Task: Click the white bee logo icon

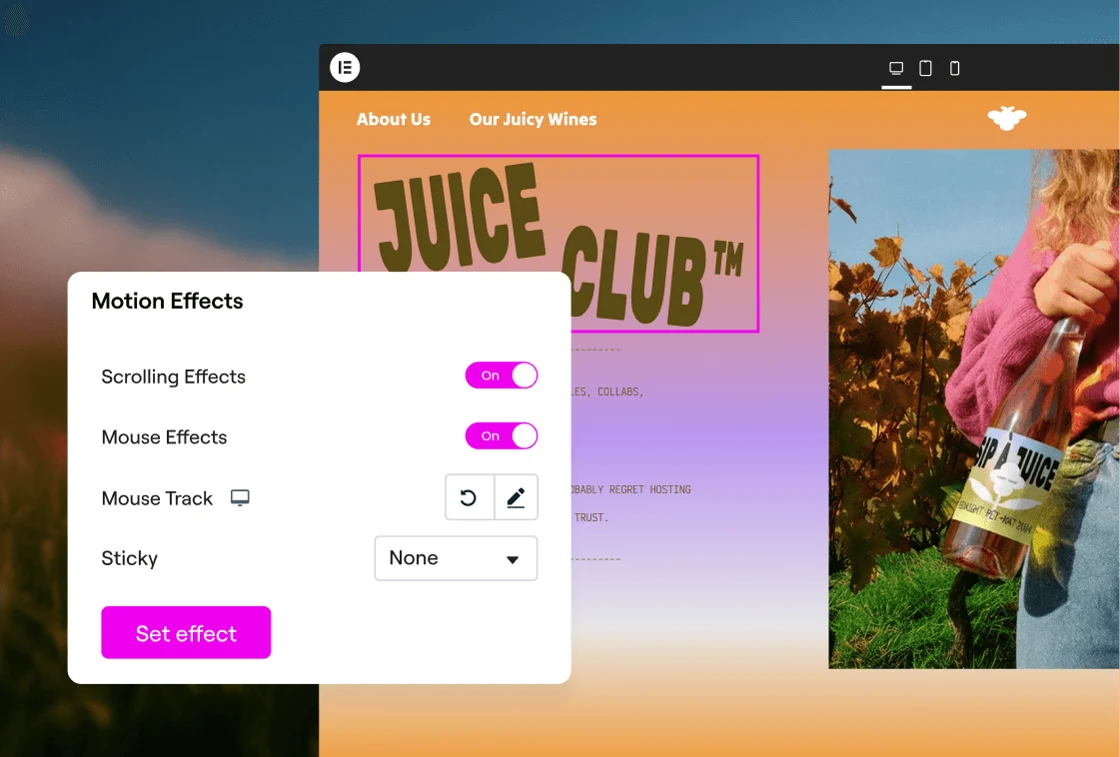Action: coord(1007,118)
